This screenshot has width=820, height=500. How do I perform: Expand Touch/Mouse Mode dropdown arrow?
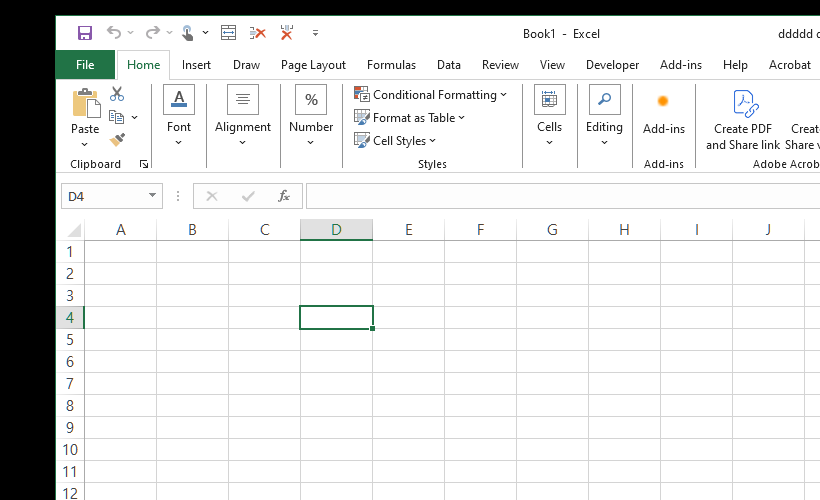point(206,33)
